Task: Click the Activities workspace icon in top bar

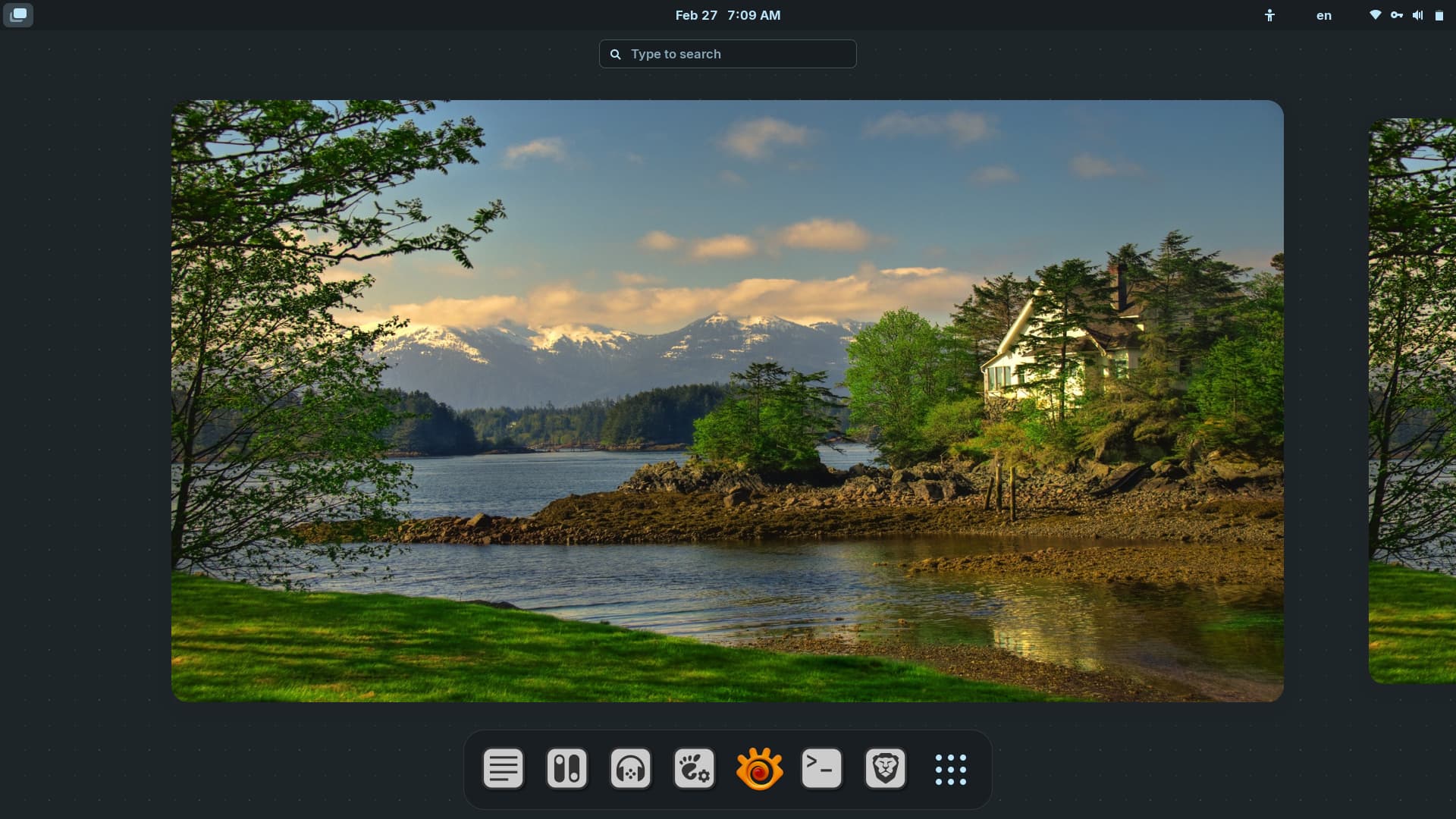Action: point(18,14)
